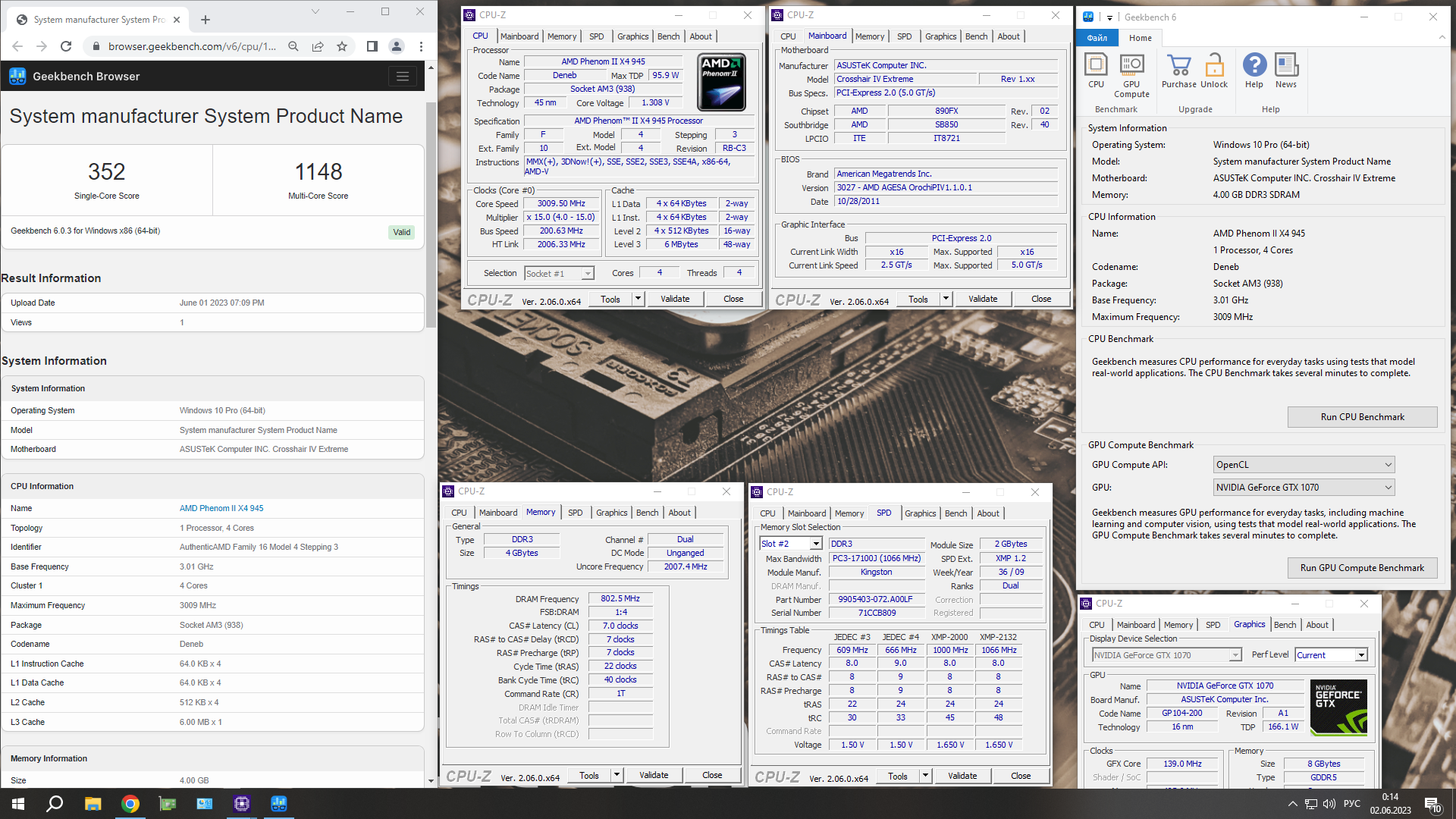Toggle Chrome side panel icon
1456x819 pixels.
(x=372, y=46)
